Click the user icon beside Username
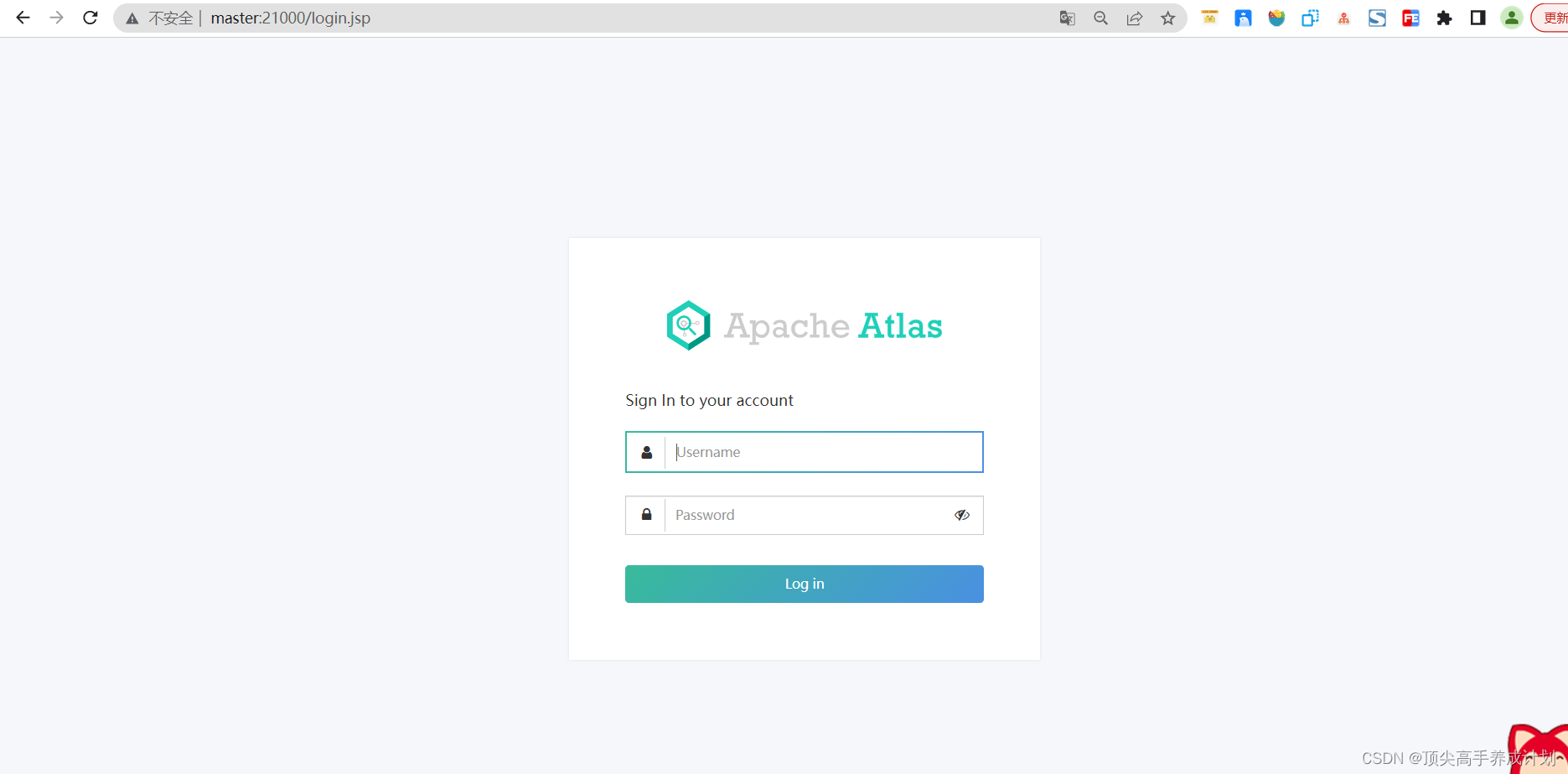This screenshot has width=1568, height=774. [x=646, y=452]
